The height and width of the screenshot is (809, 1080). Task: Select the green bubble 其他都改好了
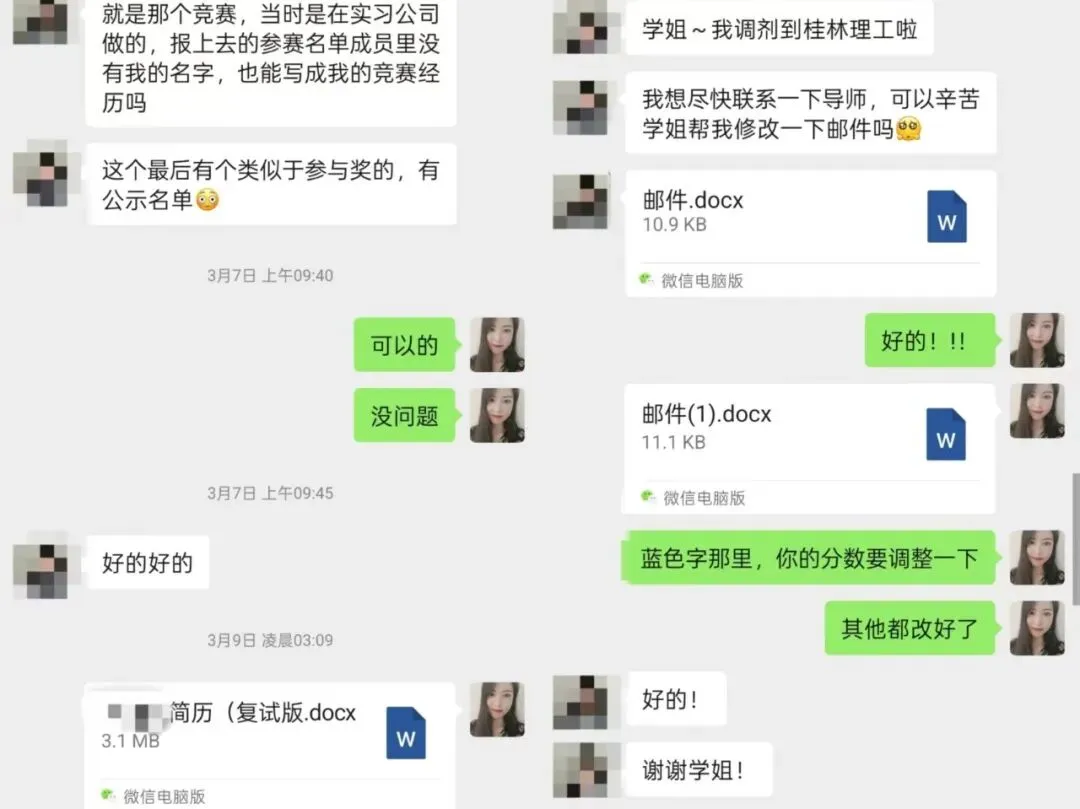(910, 628)
